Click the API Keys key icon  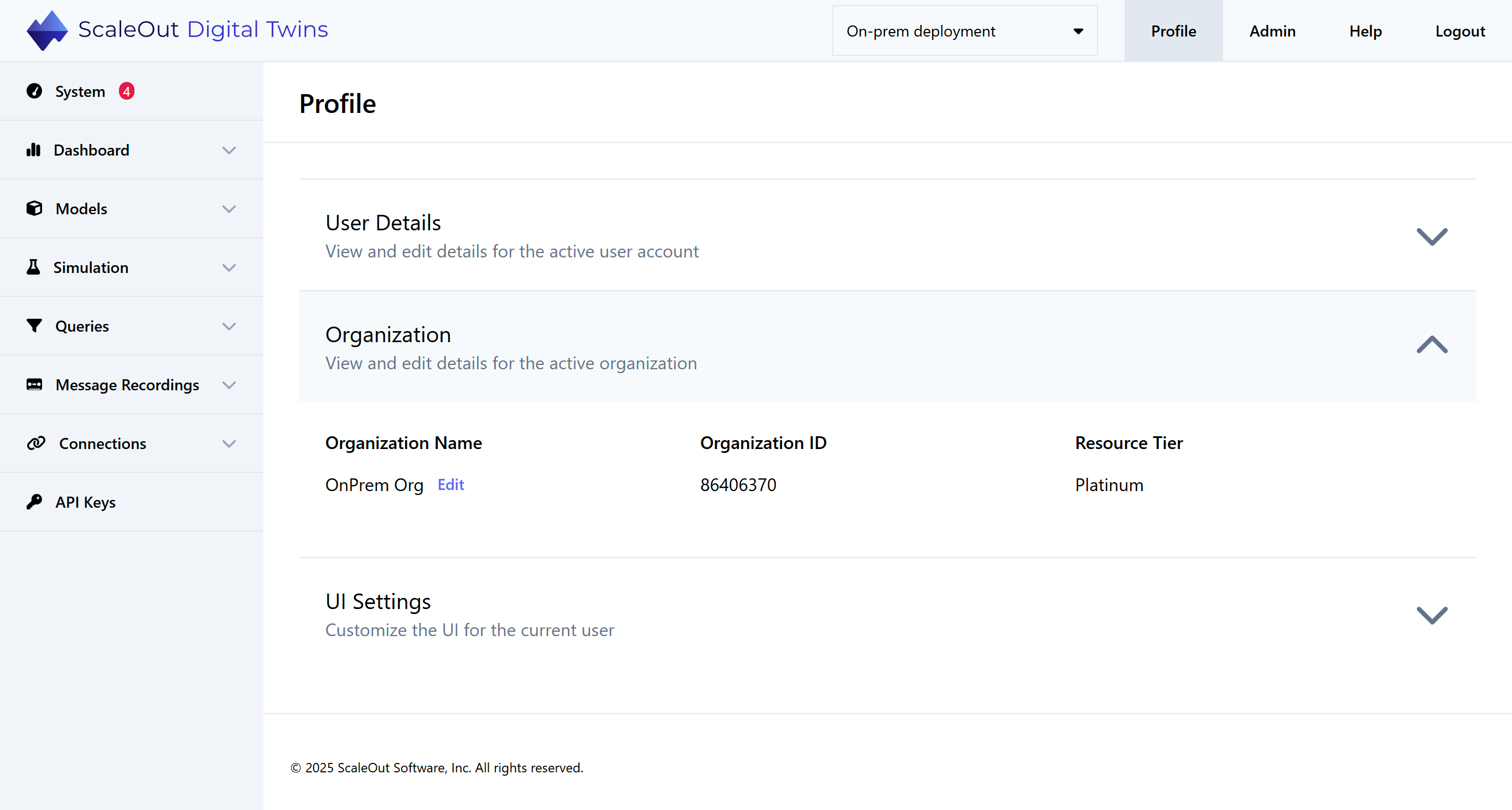click(34, 502)
